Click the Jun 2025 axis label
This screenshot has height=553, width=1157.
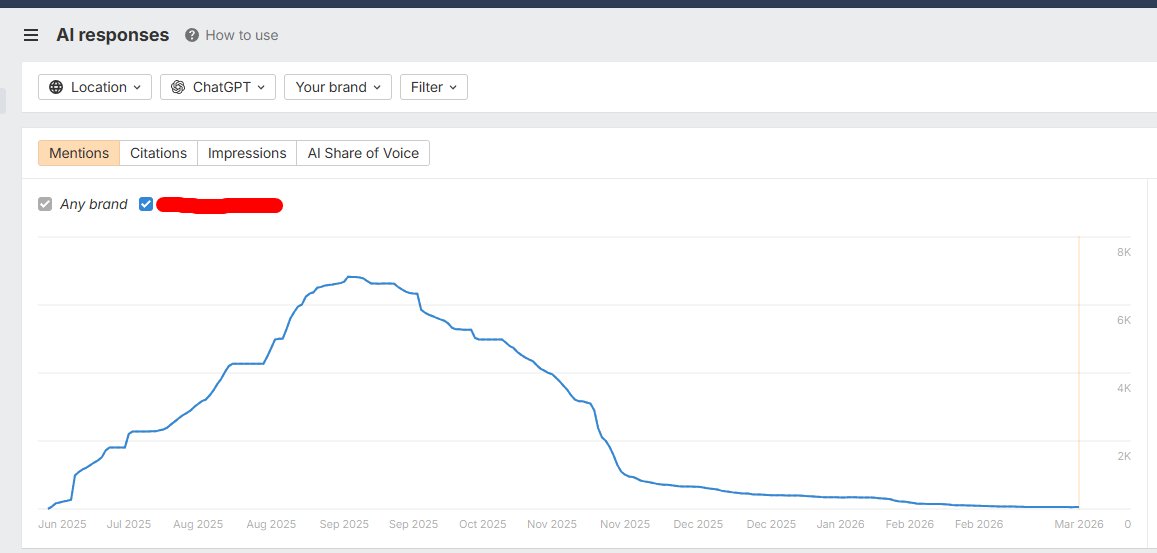[x=63, y=524]
